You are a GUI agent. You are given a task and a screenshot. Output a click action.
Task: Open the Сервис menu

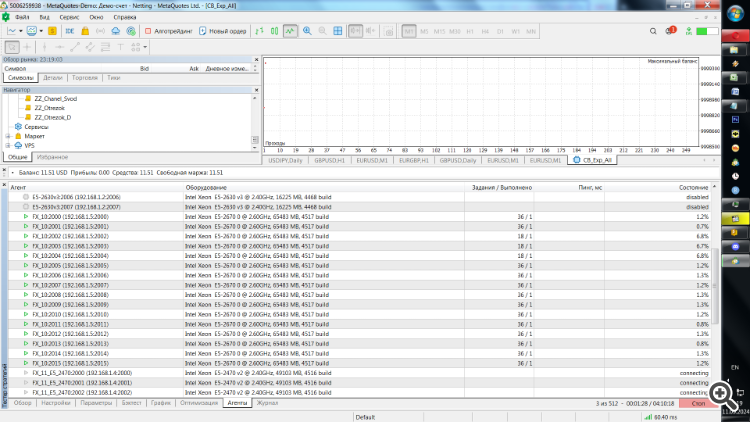pyautogui.click(x=69, y=17)
